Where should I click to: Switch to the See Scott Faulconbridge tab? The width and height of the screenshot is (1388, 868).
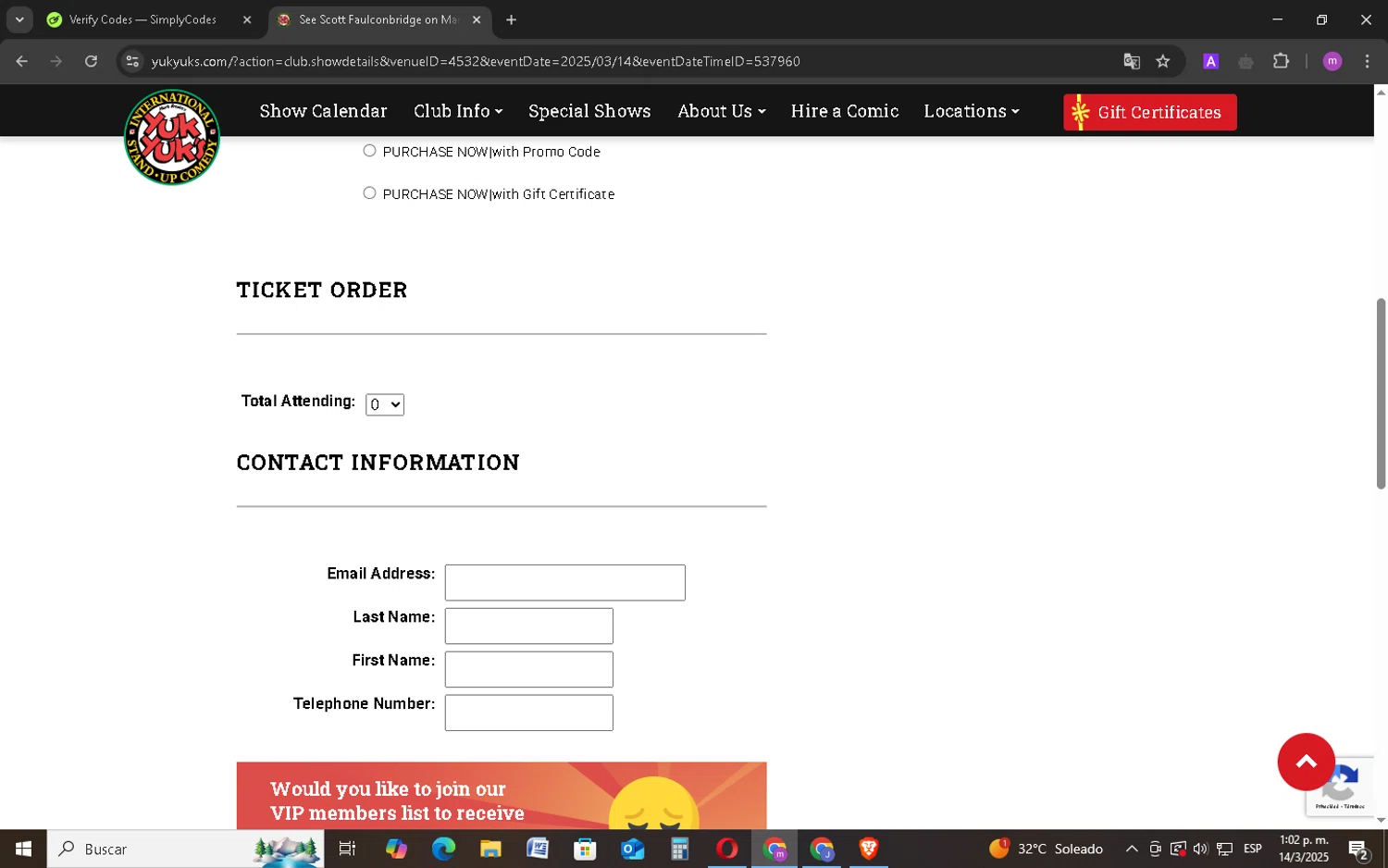pos(378,19)
